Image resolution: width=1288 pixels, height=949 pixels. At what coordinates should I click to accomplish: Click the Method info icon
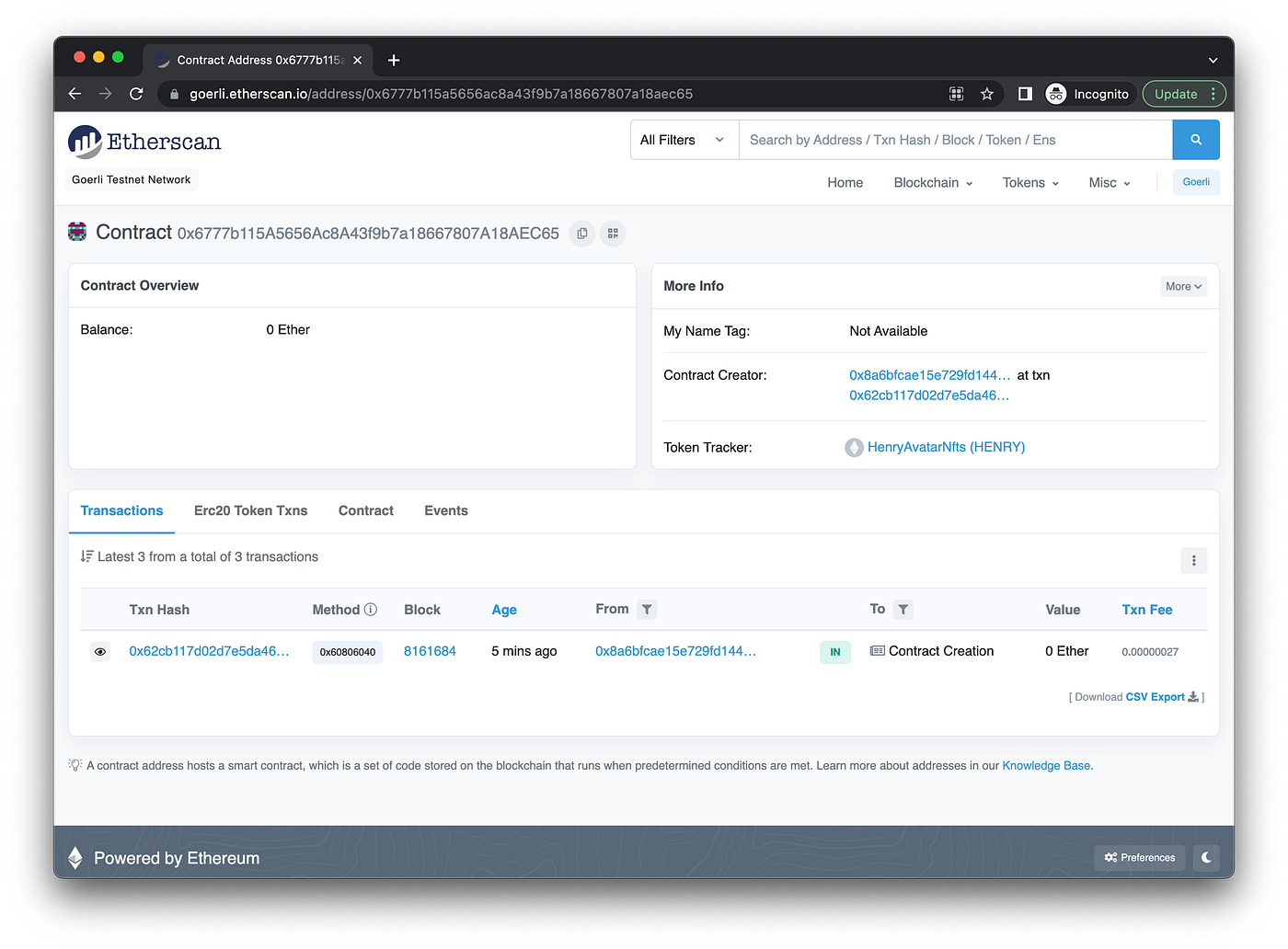pos(371,610)
